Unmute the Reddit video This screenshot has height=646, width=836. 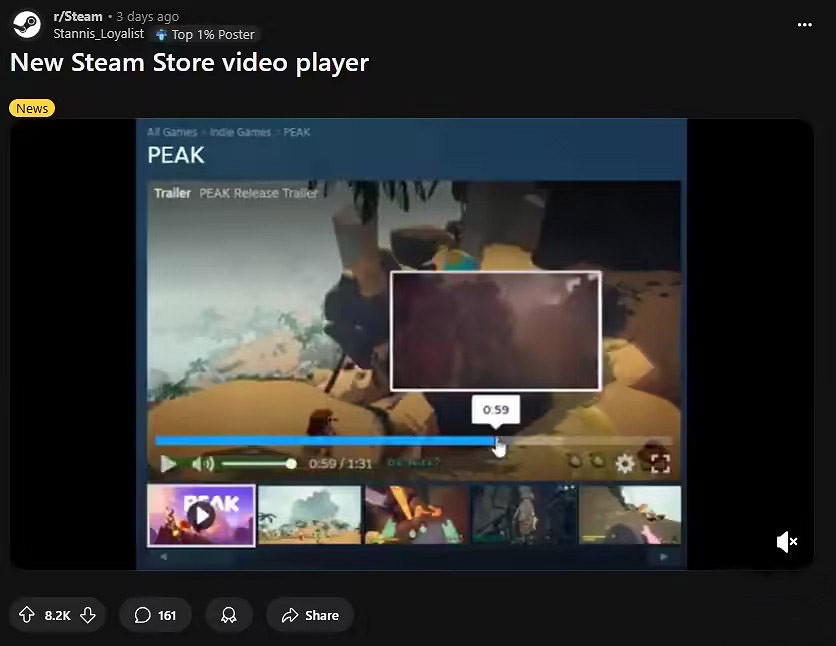pyautogui.click(x=786, y=541)
